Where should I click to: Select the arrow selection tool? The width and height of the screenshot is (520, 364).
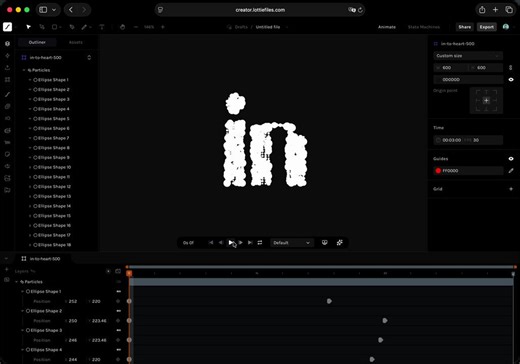[x=29, y=27]
